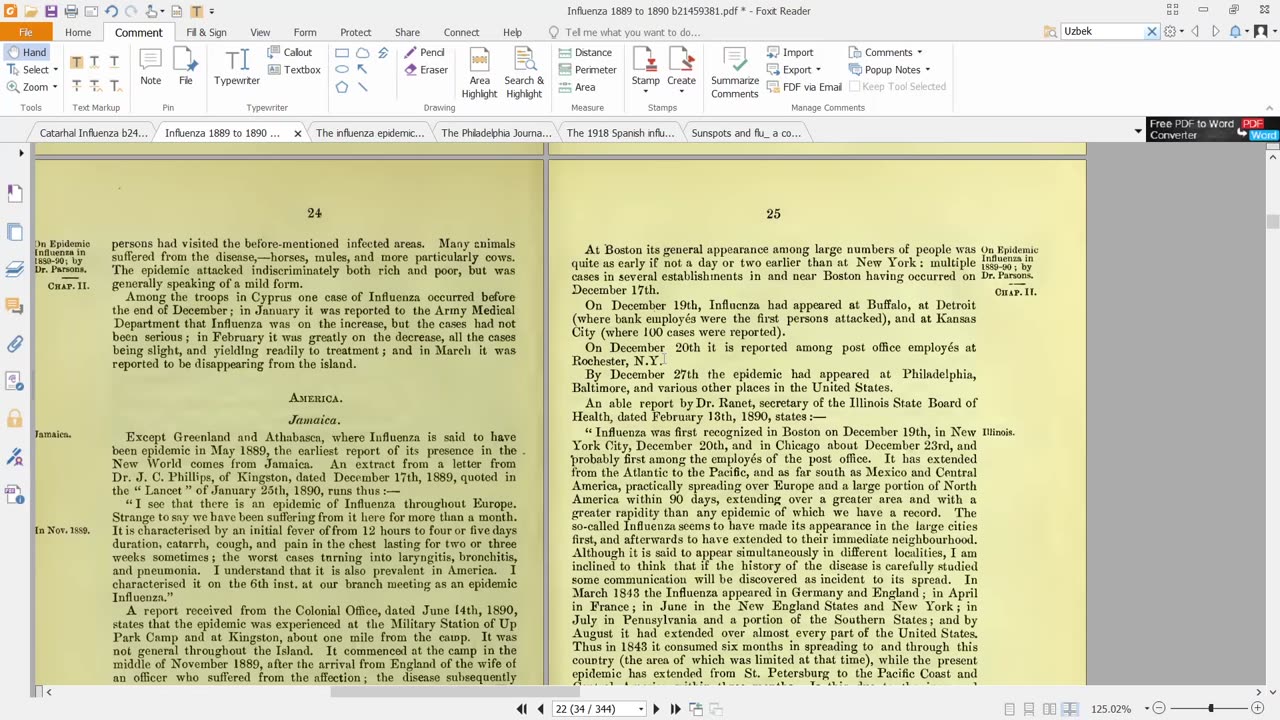Viewport: 1280px width, 720px height.
Task: Click the Open folder icon
Action: tap(31, 11)
